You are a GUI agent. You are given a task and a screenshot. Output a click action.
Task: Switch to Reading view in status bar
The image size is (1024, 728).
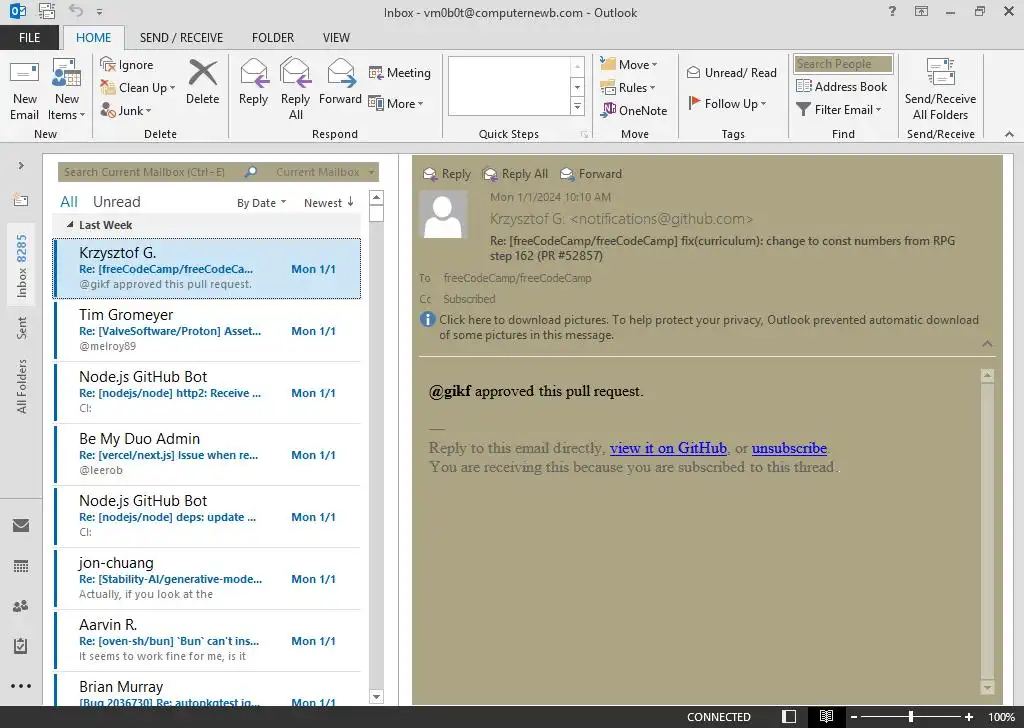click(826, 716)
